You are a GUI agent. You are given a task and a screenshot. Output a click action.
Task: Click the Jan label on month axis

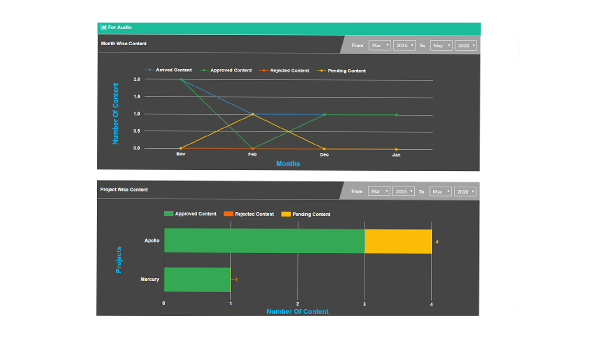[x=396, y=155]
